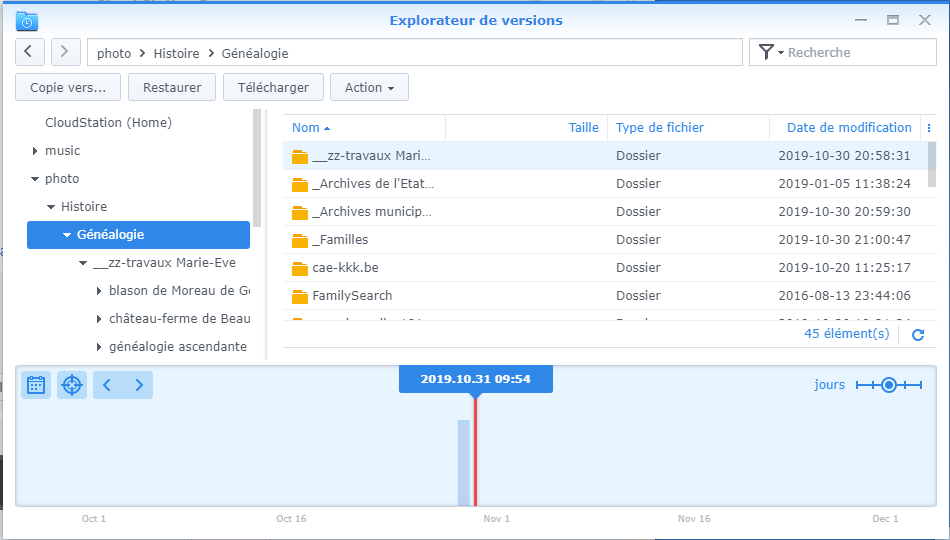Select photo in the breadcrumb path
This screenshot has height=540, width=950.
(x=114, y=53)
